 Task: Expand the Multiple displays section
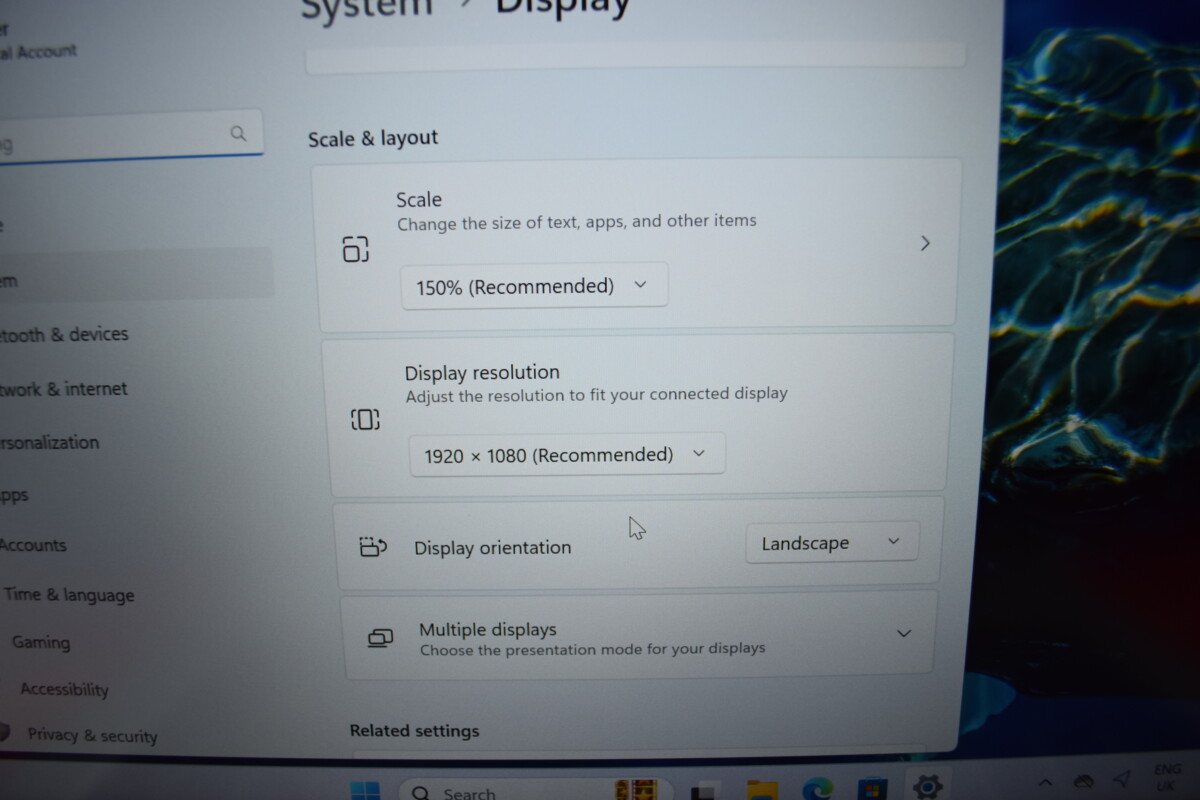tap(904, 633)
